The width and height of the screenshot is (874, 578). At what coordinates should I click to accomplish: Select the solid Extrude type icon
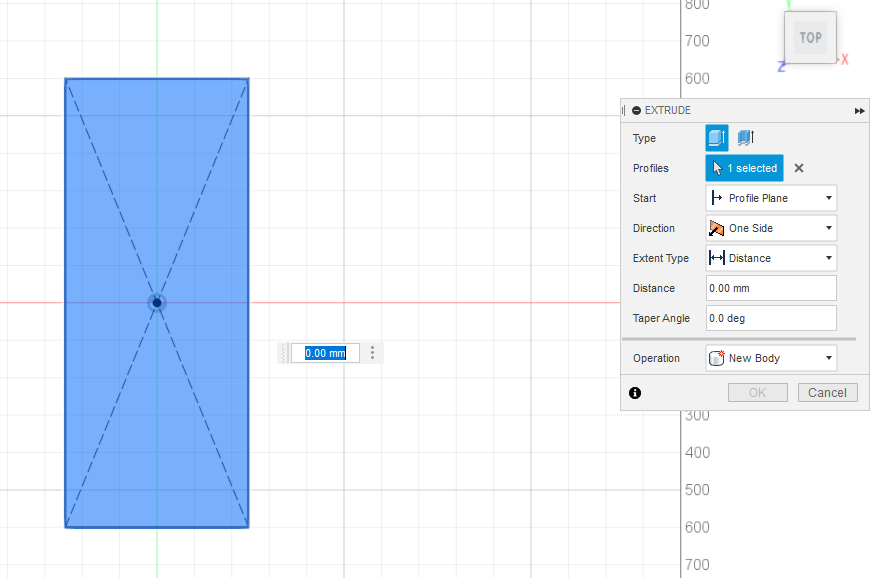click(x=717, y=138)
